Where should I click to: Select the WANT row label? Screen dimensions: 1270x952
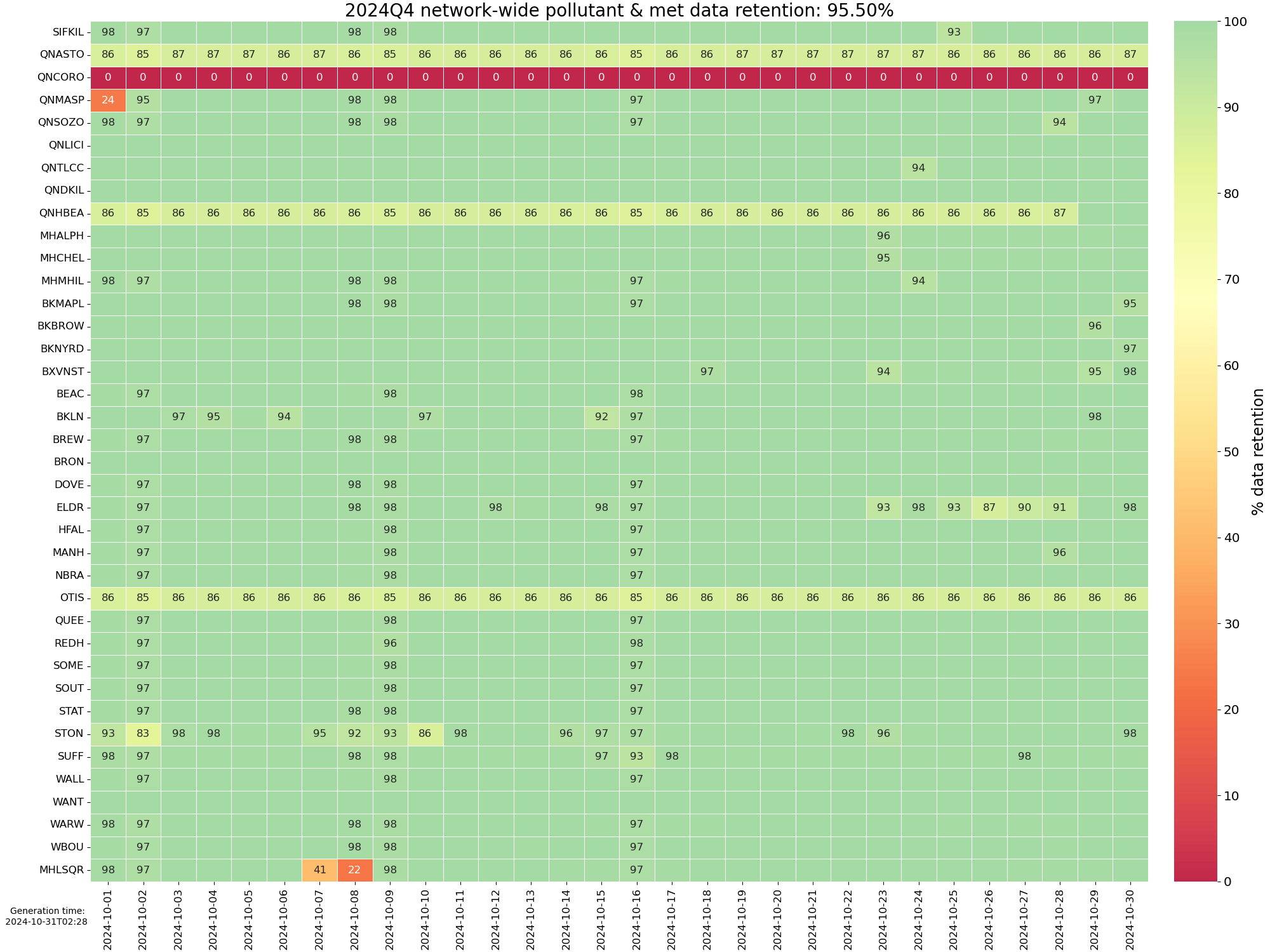click(68, 802)
